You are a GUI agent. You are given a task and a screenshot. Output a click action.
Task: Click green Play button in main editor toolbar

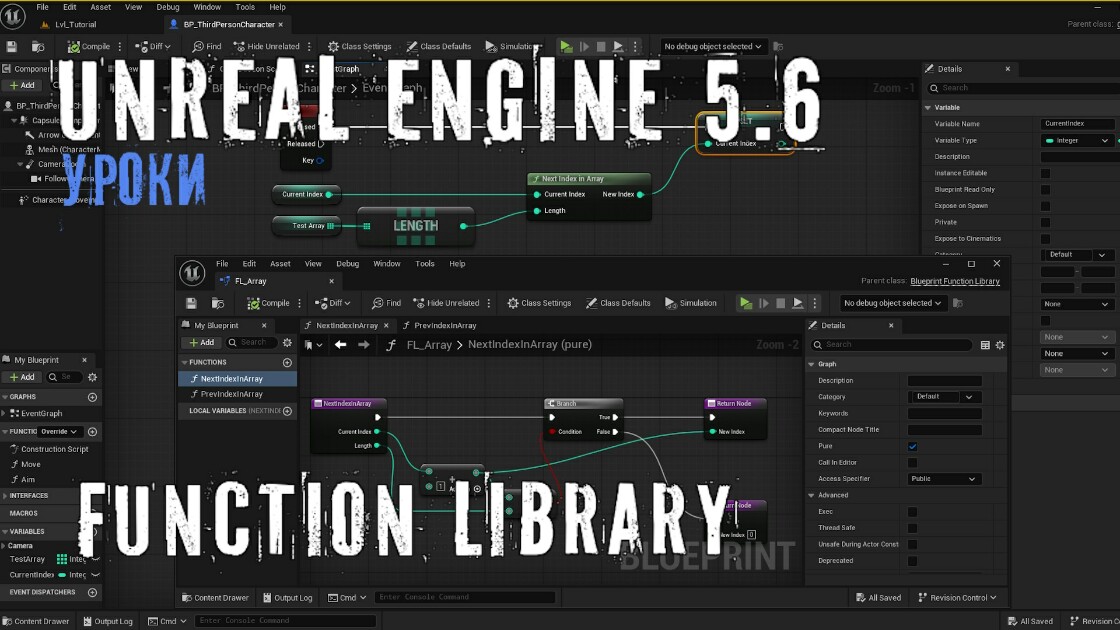pyautogui.click(x=566, y=46)
